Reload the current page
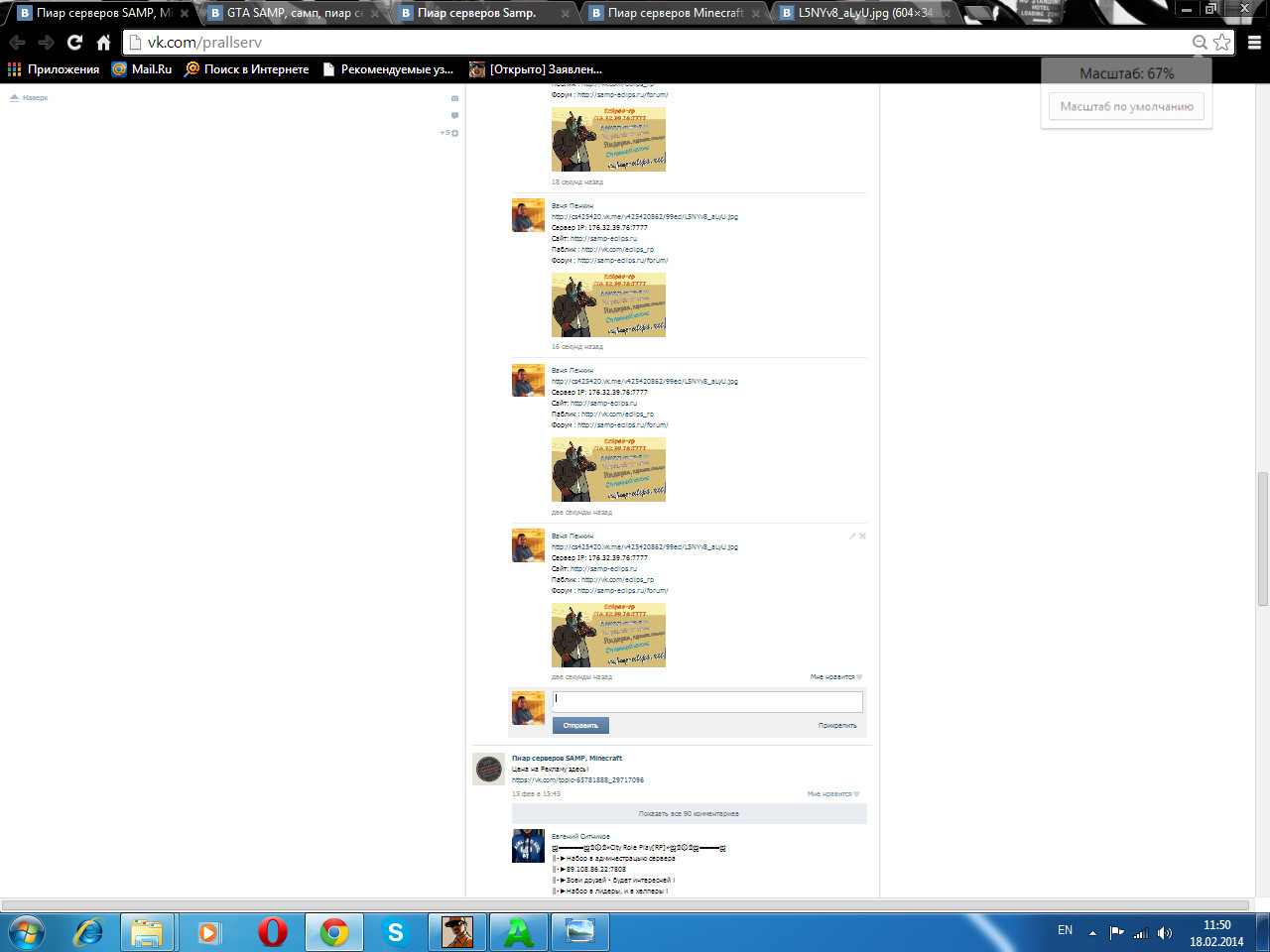 pyautogui.click(x=74, y=43)
